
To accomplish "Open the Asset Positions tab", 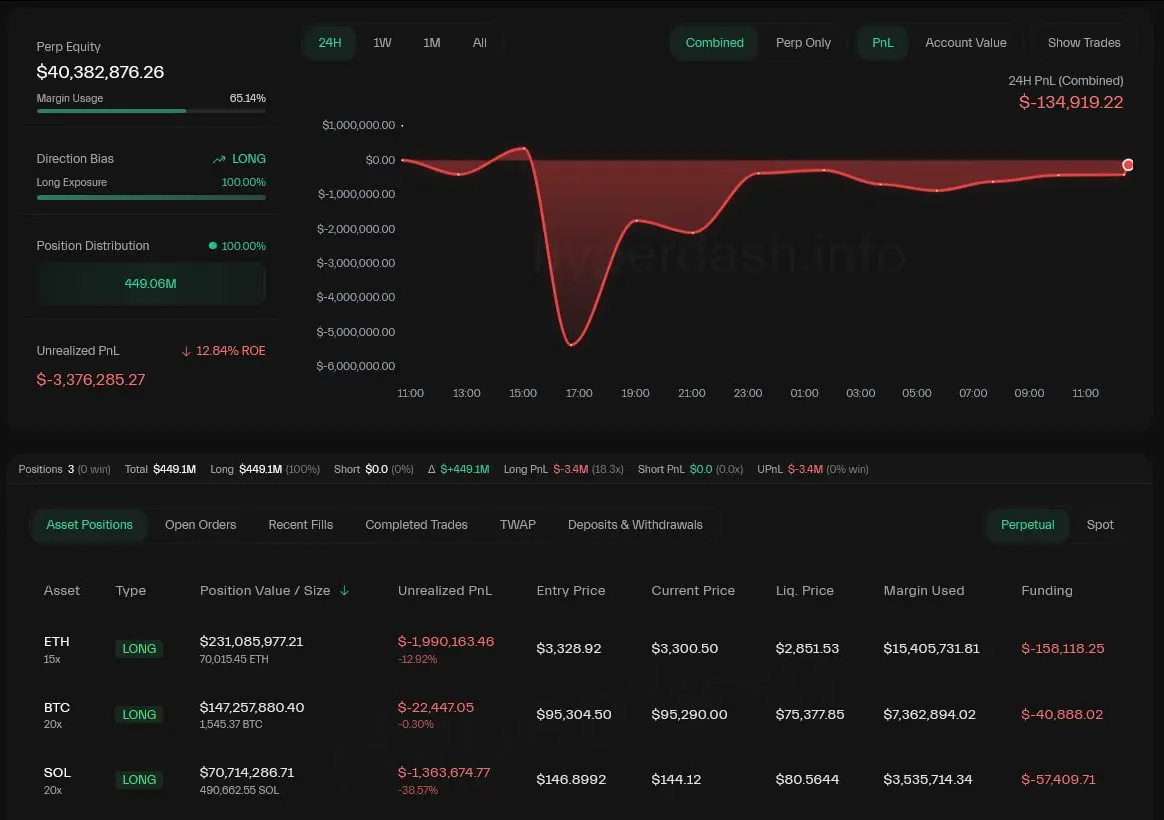I will click(89, 525).
